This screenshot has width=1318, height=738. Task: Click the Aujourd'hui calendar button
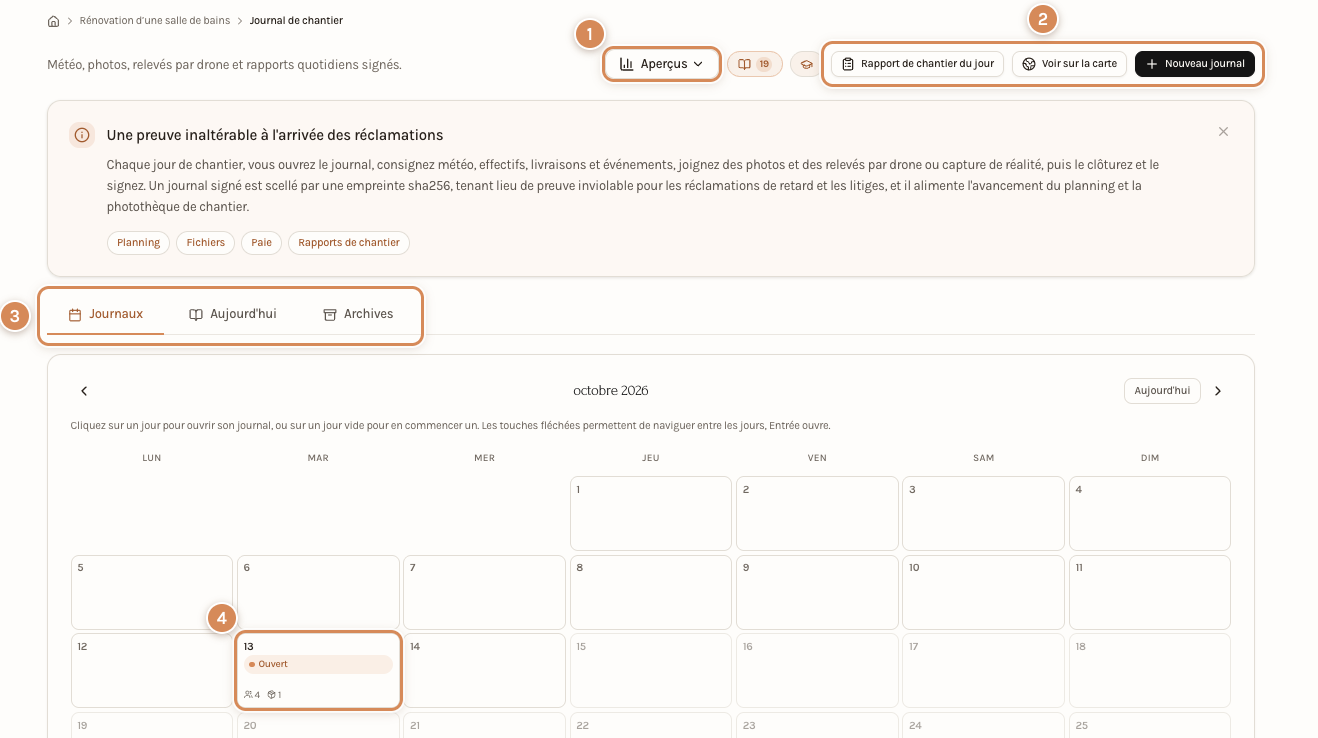1162,391
